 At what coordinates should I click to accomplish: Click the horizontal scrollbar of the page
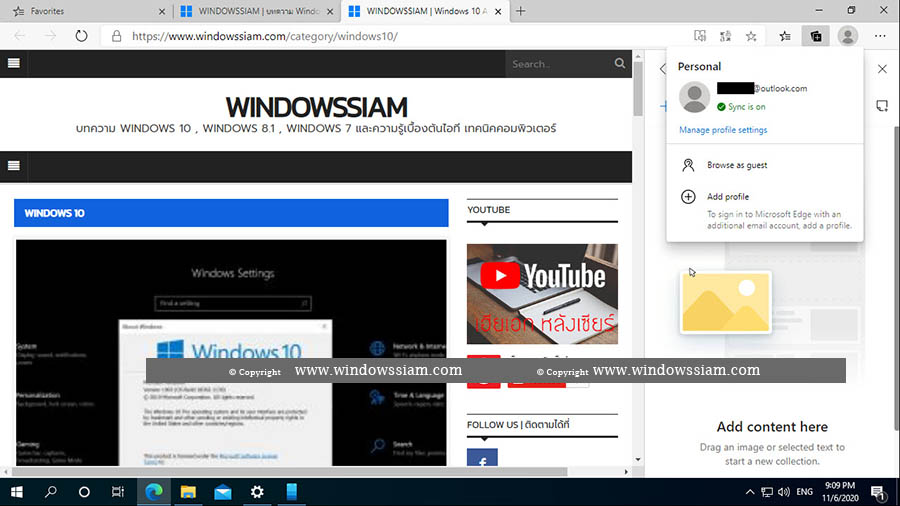(x=289, y=472)
